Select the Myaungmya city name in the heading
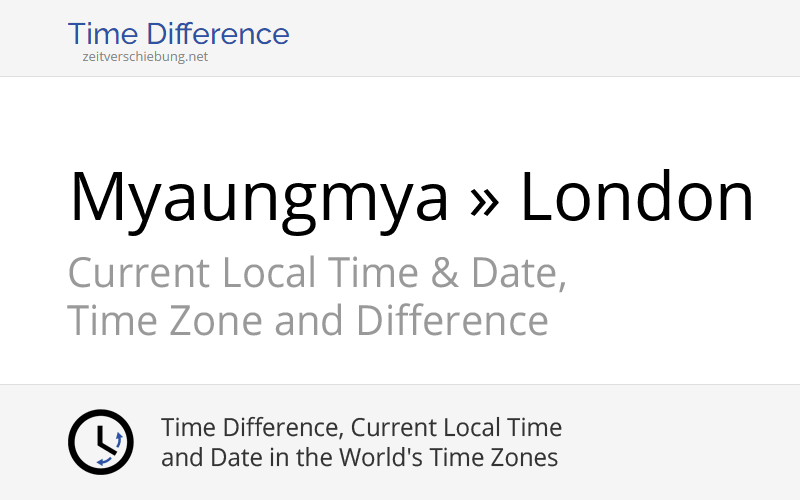Screen dimensions: 800x500 pos(259,197)
